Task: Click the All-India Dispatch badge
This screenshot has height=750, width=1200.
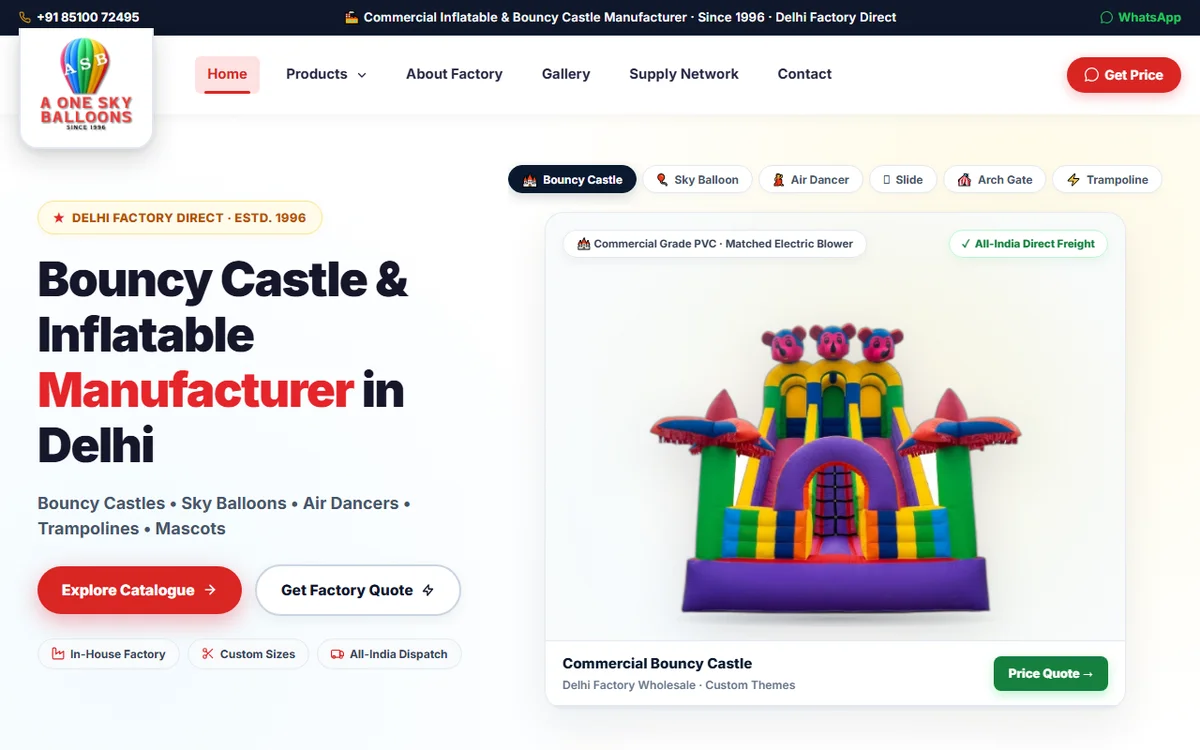Action: click(x=390, y=654)
